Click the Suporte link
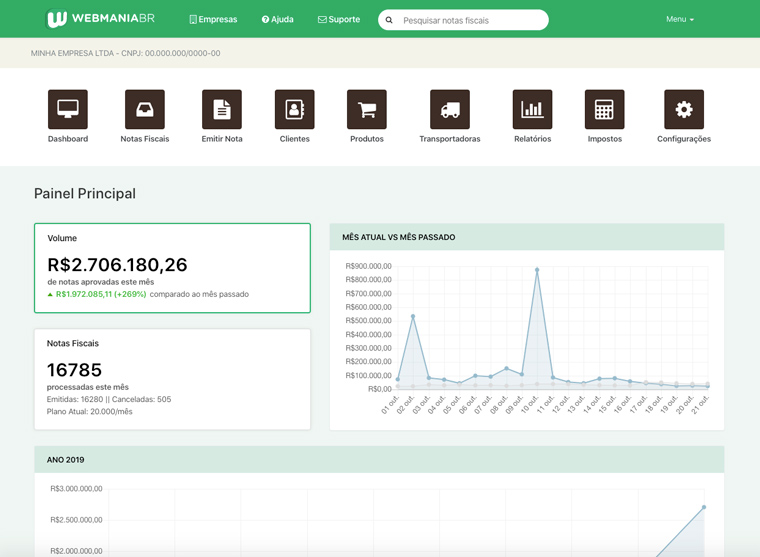 pyautogui.click(x=339, y=20)
